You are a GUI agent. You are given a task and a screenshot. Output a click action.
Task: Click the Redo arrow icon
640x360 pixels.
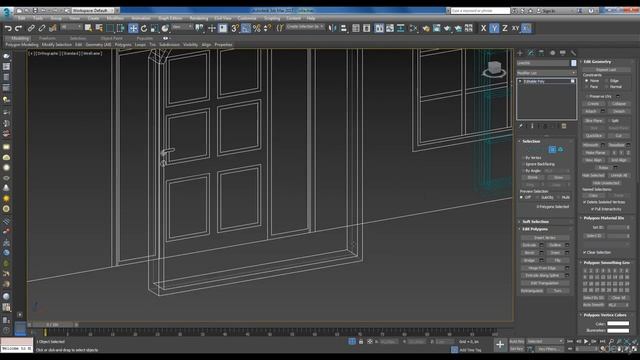click(18, 28)
